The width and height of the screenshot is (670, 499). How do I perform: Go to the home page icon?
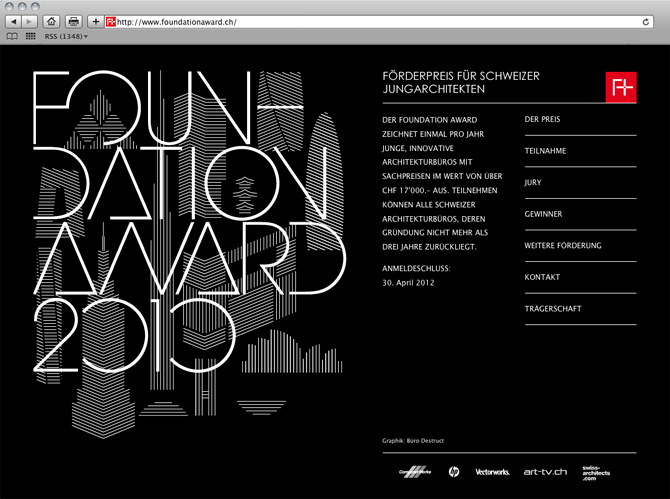(51, 21)
